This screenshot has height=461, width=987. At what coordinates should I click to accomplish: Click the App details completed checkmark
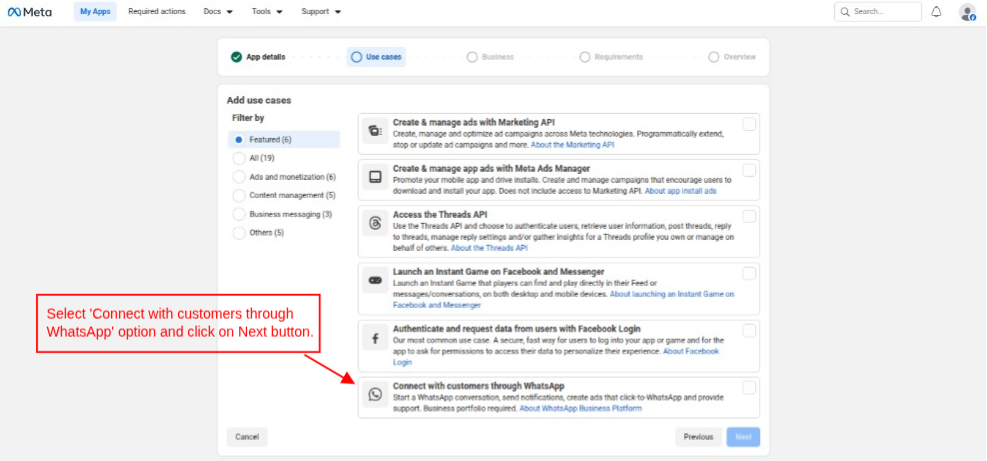(x=236, y=57)
